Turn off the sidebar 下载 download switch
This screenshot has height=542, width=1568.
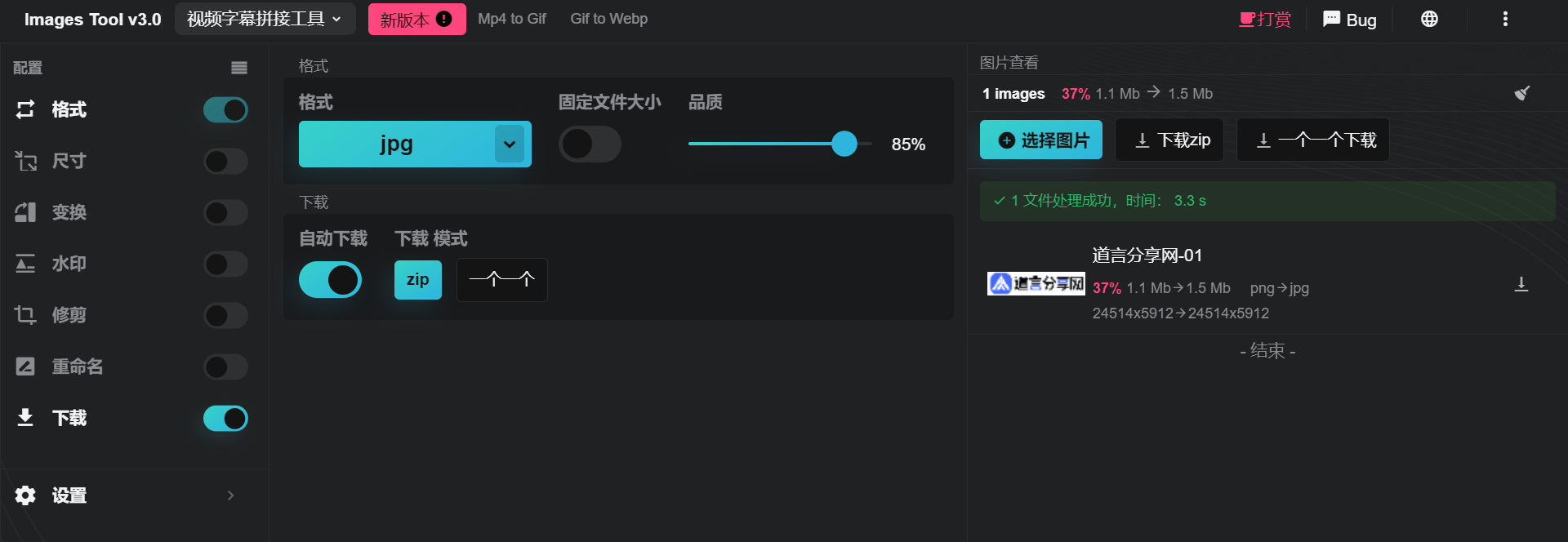point(225,418)
